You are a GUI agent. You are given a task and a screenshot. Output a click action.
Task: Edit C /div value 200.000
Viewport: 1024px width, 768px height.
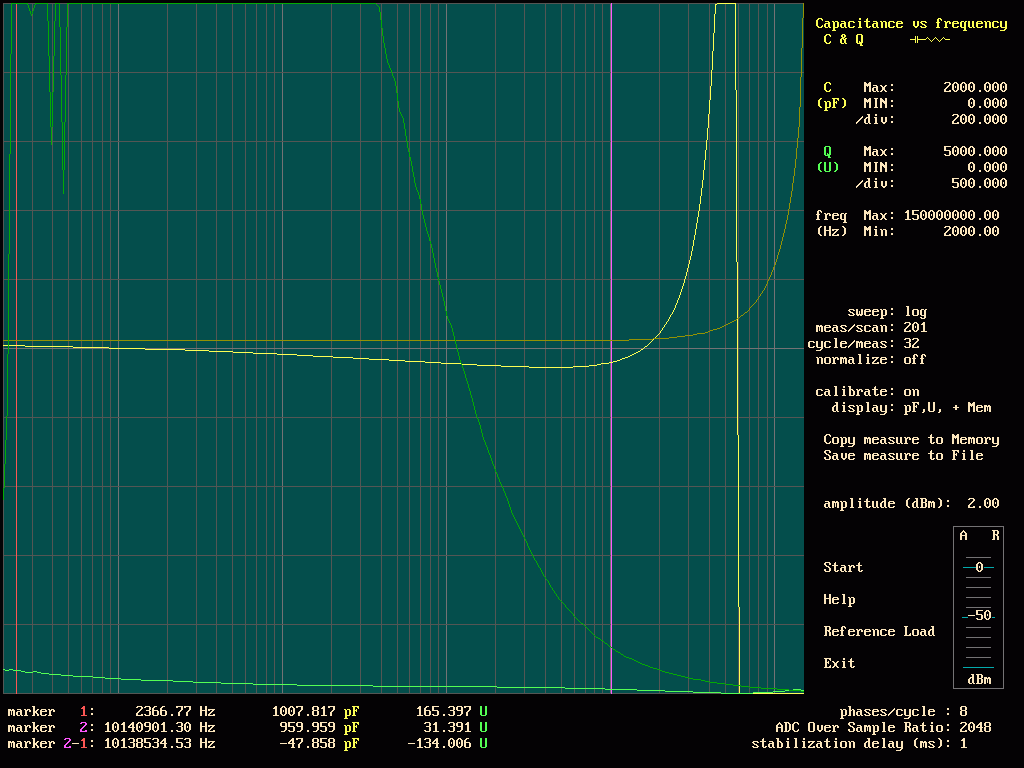click(978, 120)
